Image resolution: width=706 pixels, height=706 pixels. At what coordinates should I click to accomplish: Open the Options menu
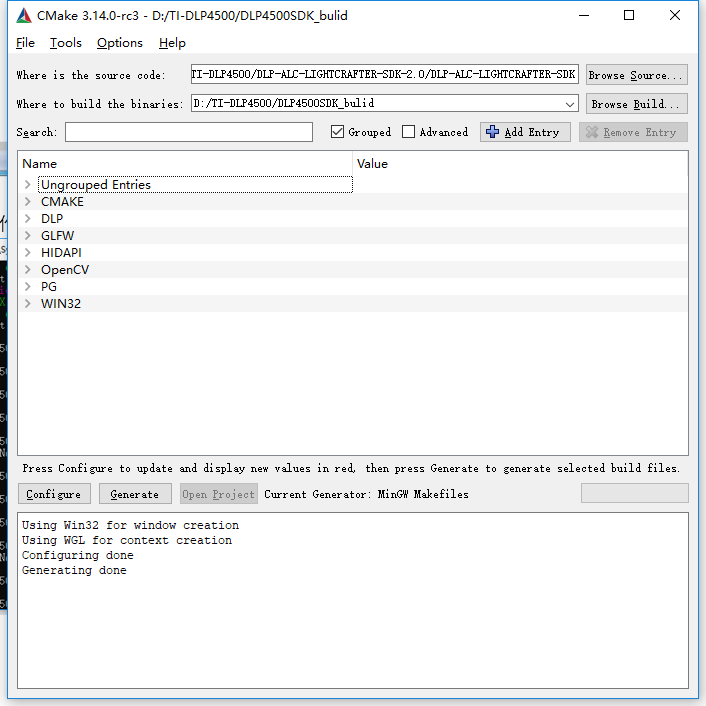click(x=120, y=43)
